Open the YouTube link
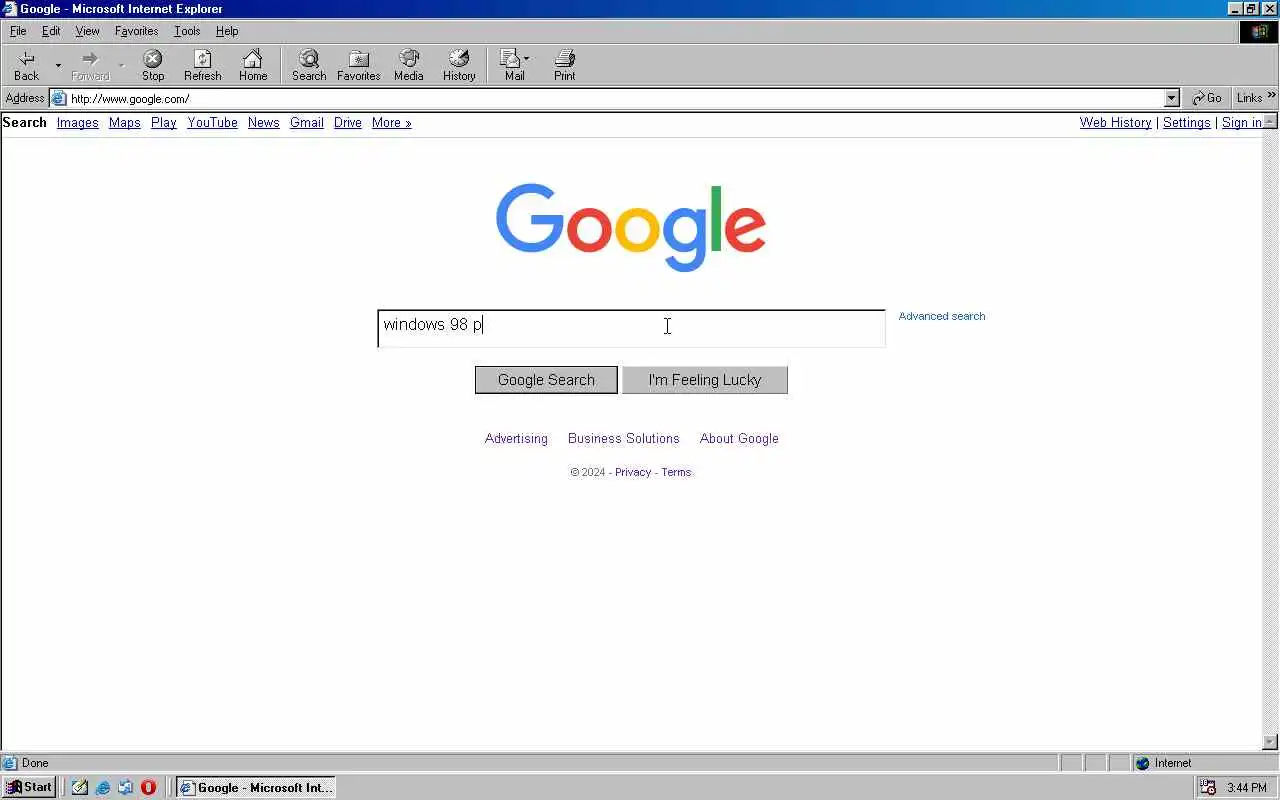Image resolution: width=1280 pixels, height=800 pixels. click(x=212, y=122)
